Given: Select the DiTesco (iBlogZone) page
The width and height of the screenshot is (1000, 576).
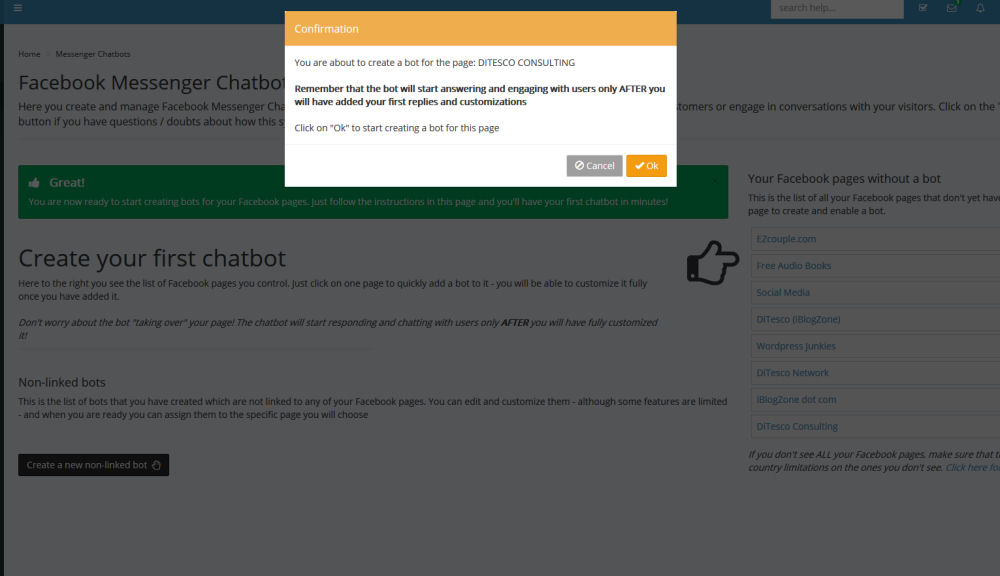Looking at the screenshot, I should click(x=876, y=319).
